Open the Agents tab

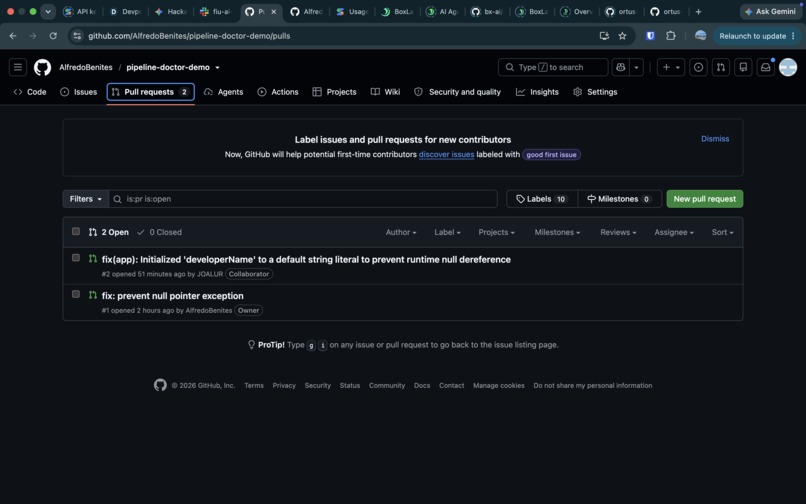coord(224,92)
